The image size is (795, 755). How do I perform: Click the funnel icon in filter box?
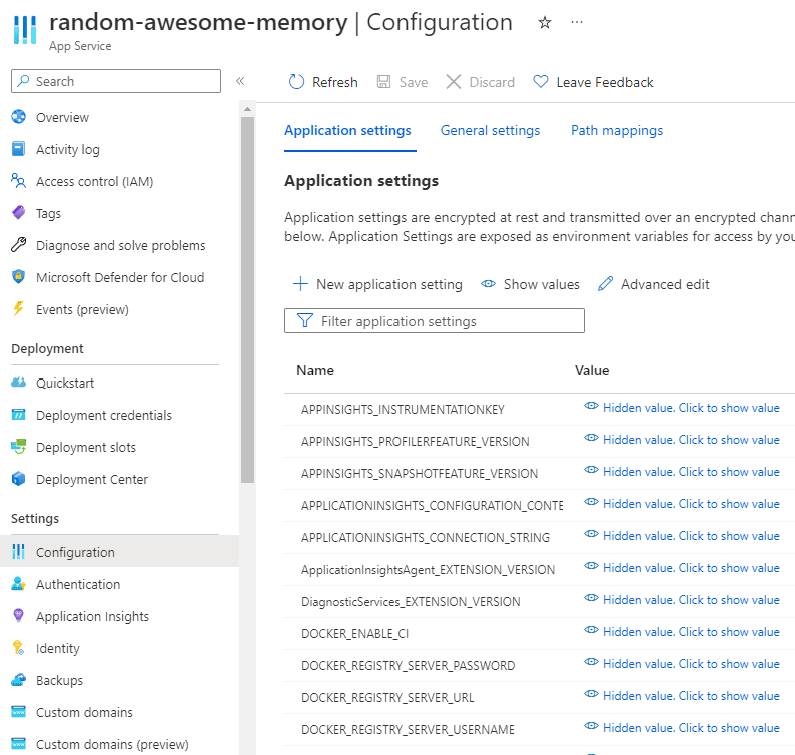pos(304,320)
